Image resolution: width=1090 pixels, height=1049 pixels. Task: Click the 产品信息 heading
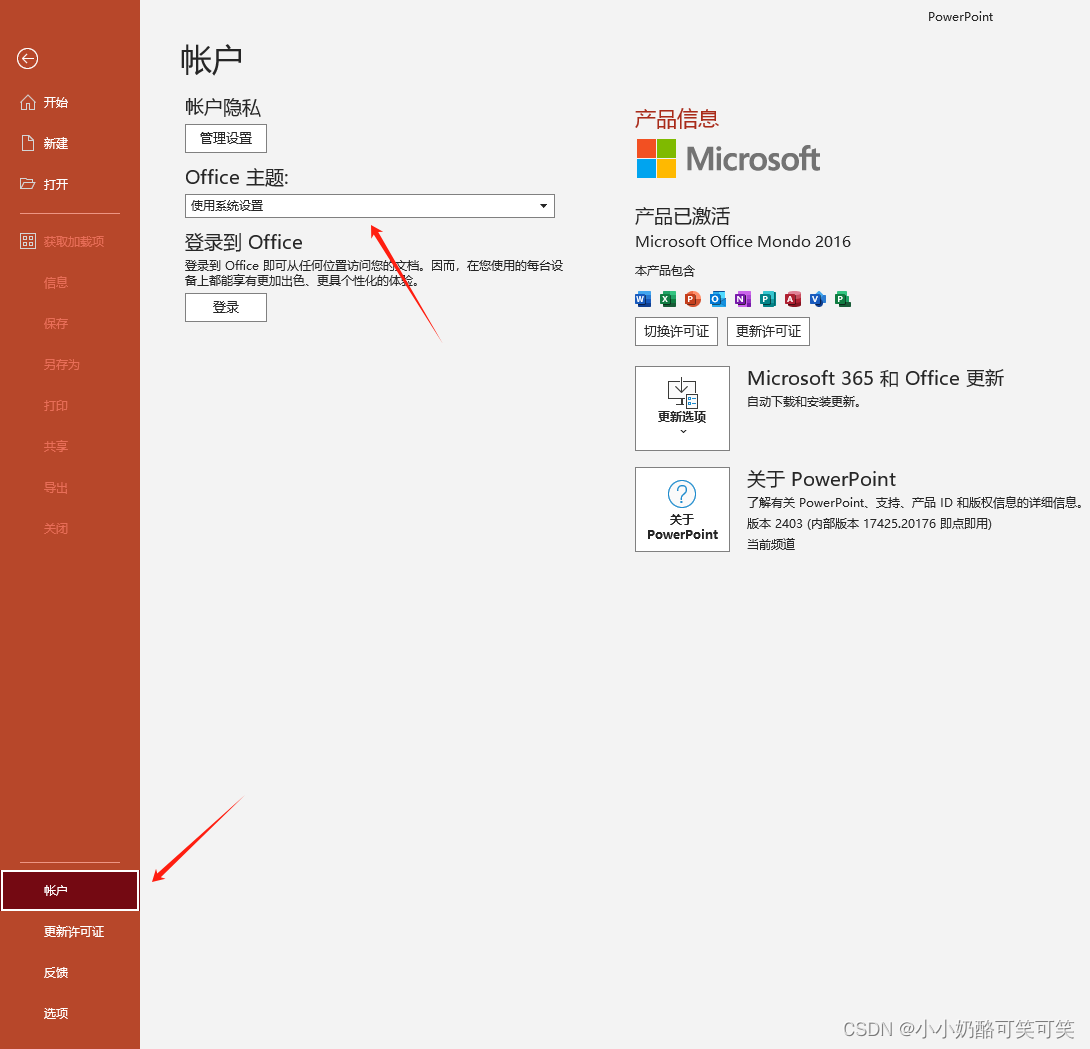tap(676, 119)
